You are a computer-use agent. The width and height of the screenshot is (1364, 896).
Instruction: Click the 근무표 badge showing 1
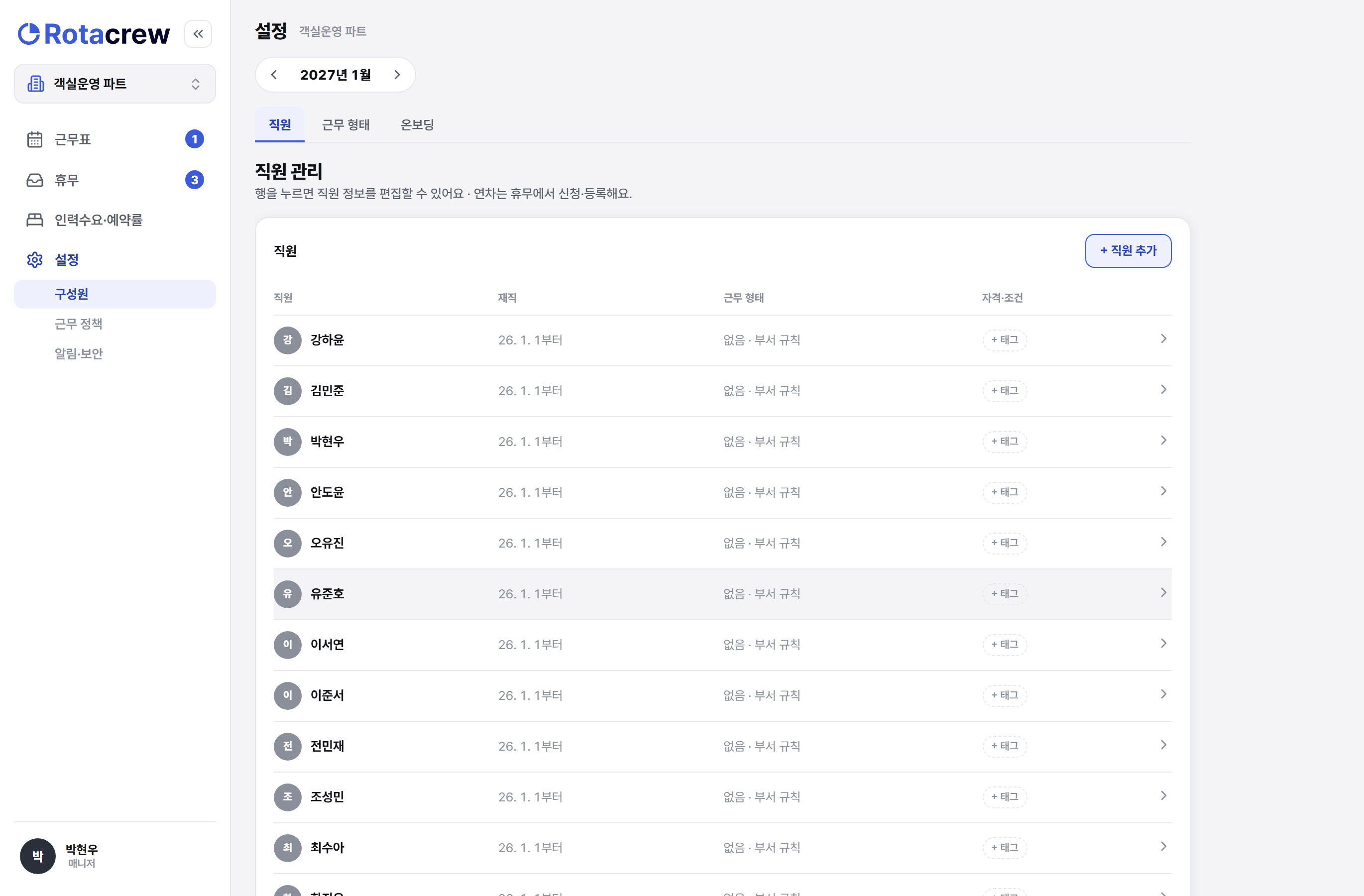[194, 139]
